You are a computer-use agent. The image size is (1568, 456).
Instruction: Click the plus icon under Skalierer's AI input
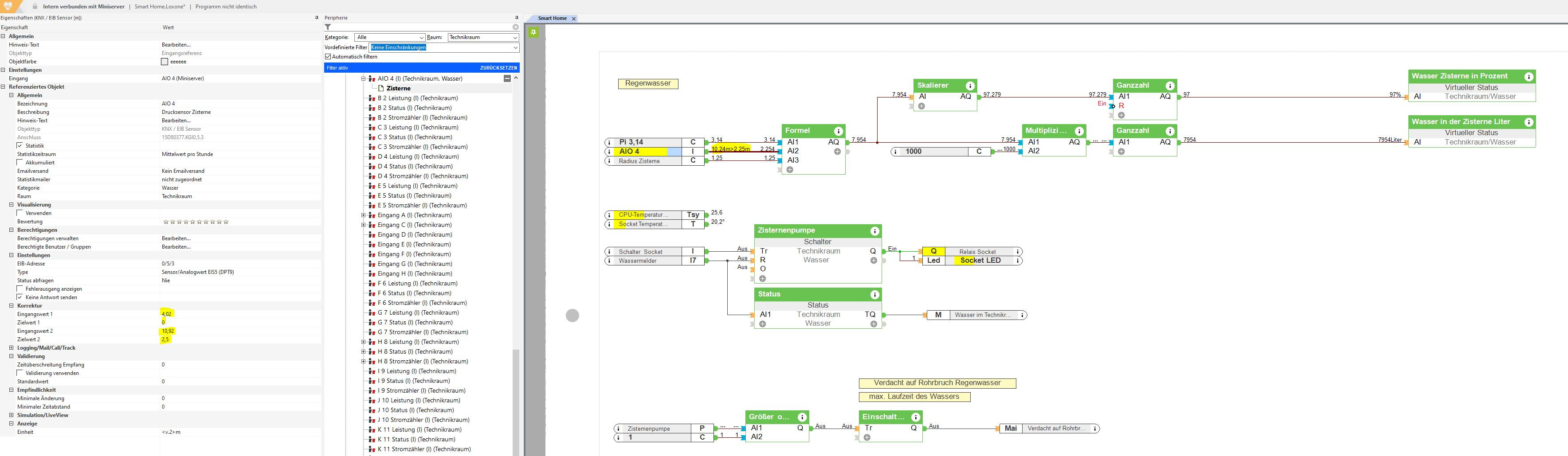point(921,106)
